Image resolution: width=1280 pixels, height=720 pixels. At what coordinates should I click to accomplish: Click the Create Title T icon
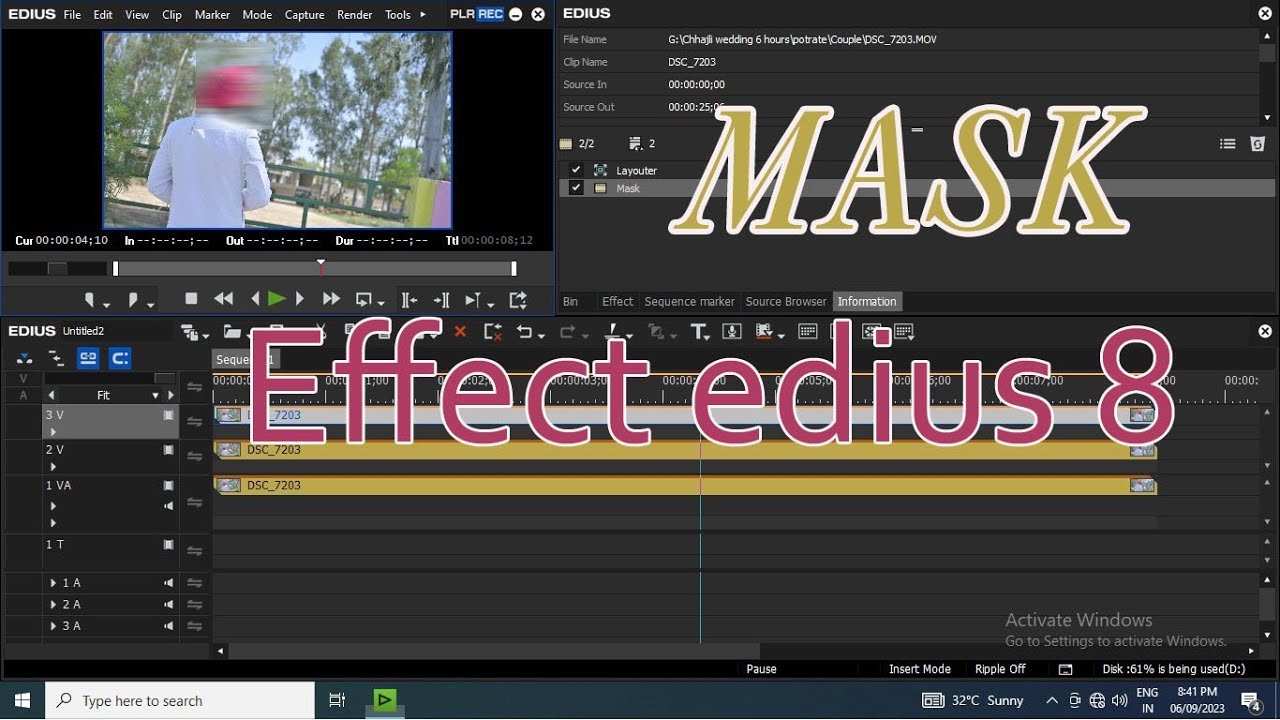click(x=698, y=331)
